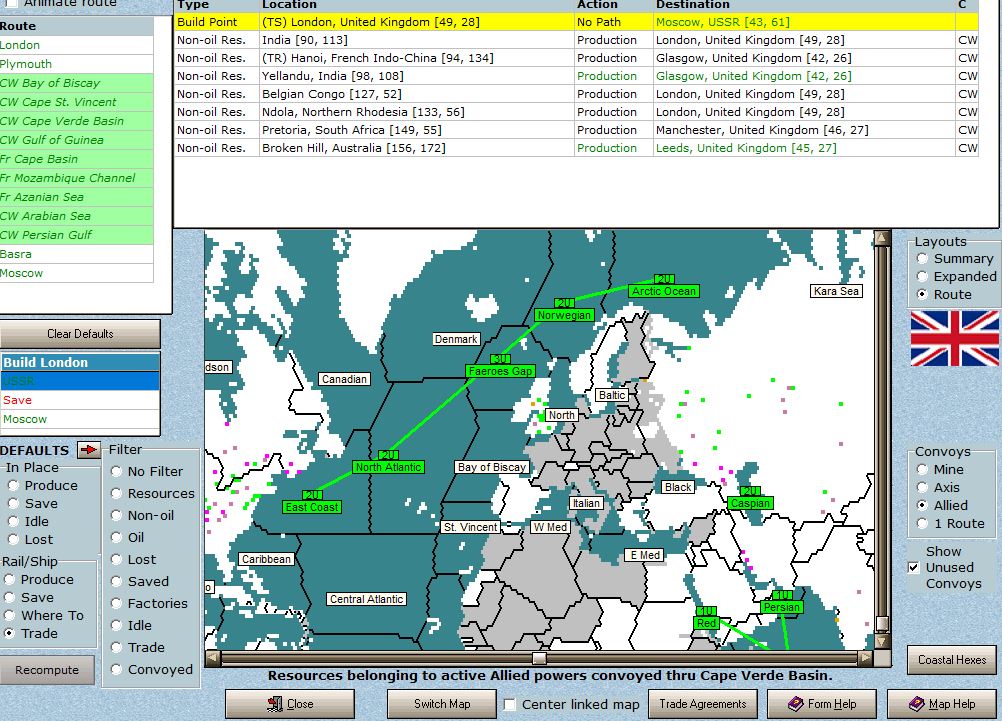1002x721 pixels.
Task: Select Non-oil filter
Action: coord(116,515)
